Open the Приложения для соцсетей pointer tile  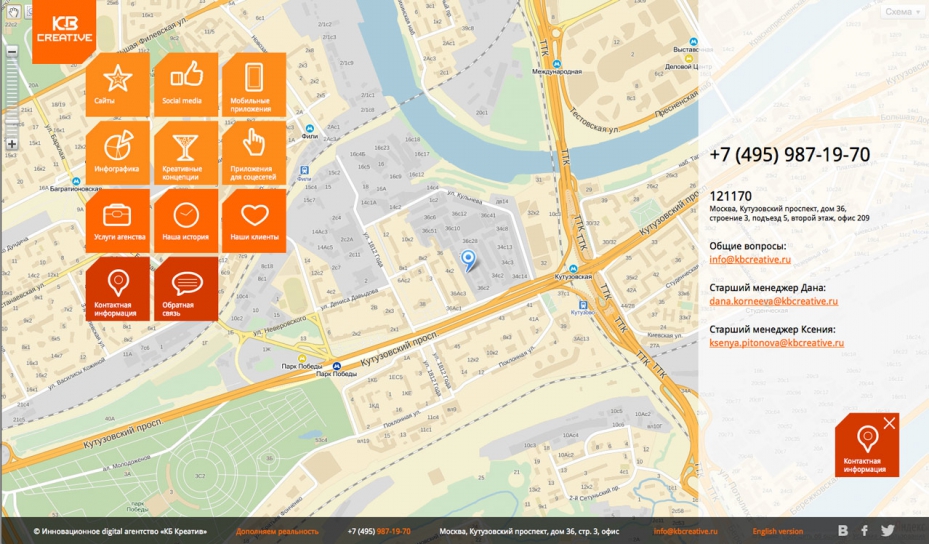pos(254,152)
